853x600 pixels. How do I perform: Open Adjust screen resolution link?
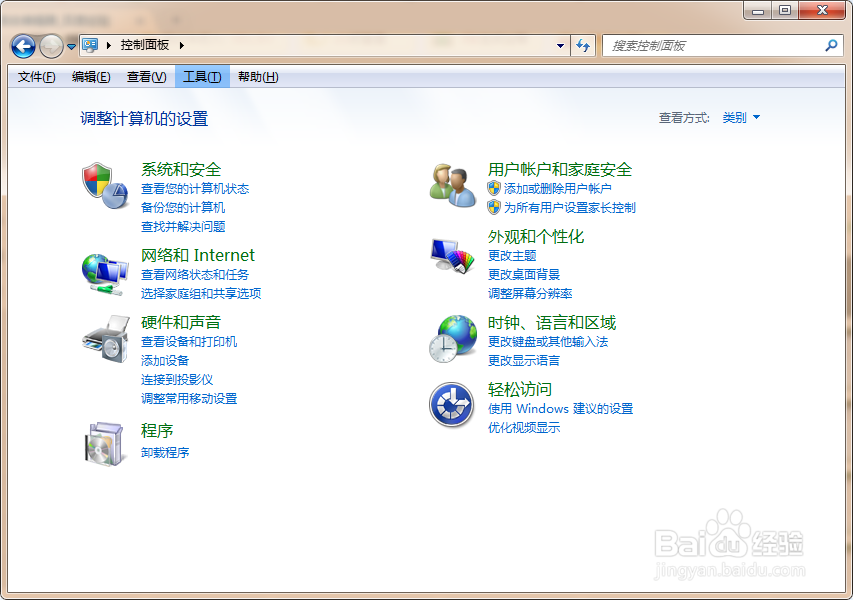528,294
